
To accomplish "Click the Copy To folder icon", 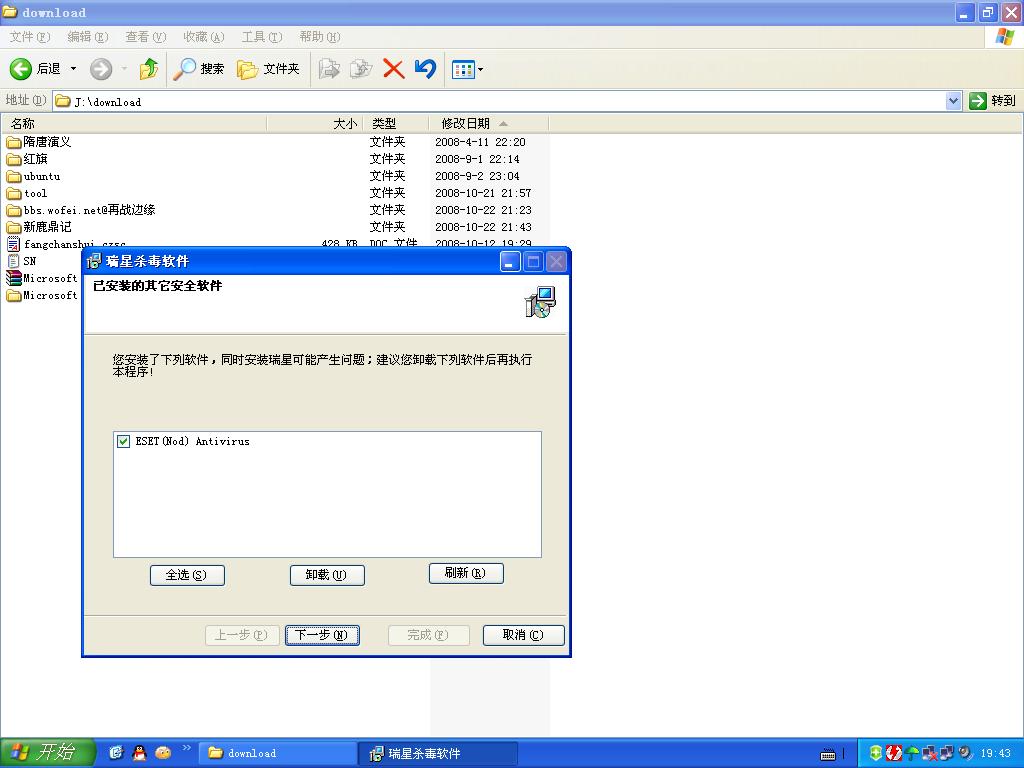I will [360, 69].
